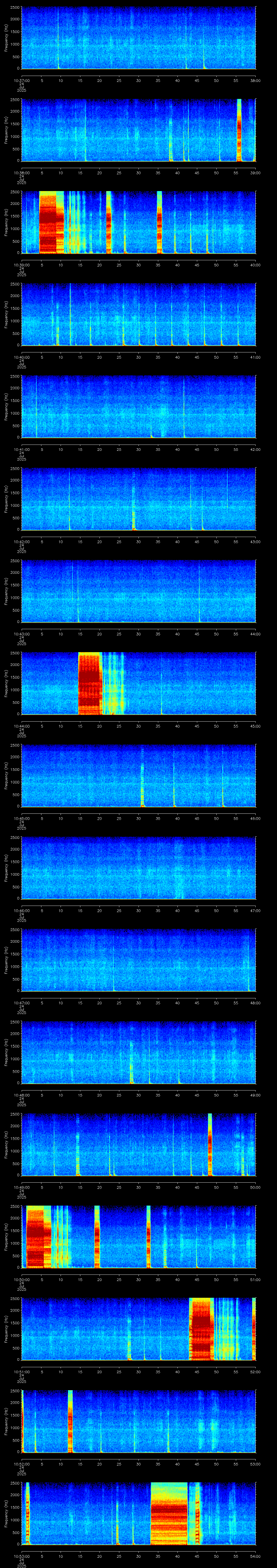Click the 51:00 end time label
The image size is (277, 1568).
[x=256, y=1279]
